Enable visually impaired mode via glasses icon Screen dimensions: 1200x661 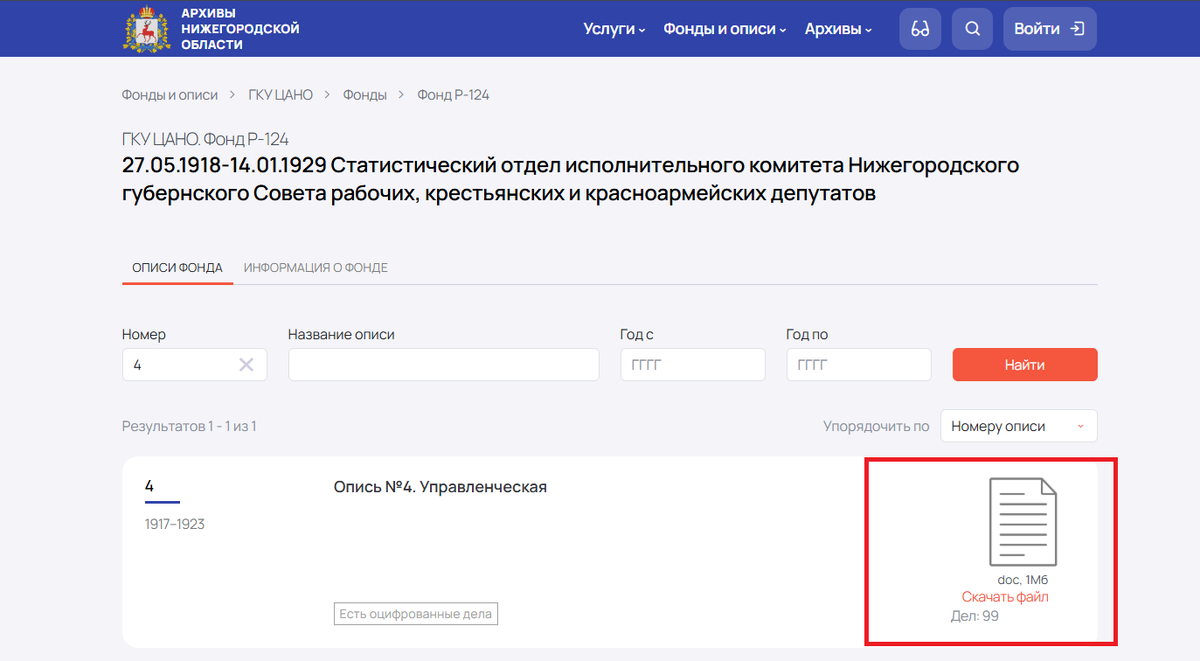tap(919, 28)
